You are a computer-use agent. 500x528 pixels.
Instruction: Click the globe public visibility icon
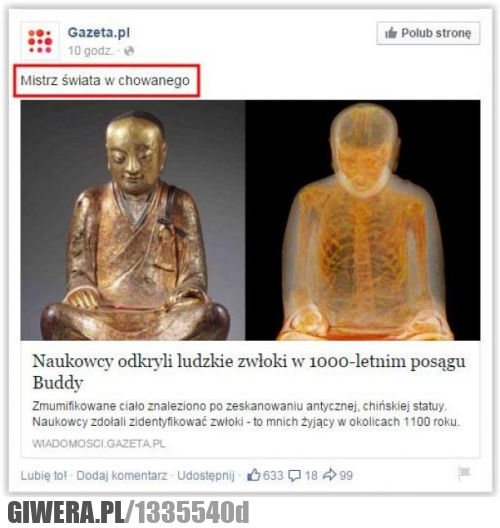[129, 51]
